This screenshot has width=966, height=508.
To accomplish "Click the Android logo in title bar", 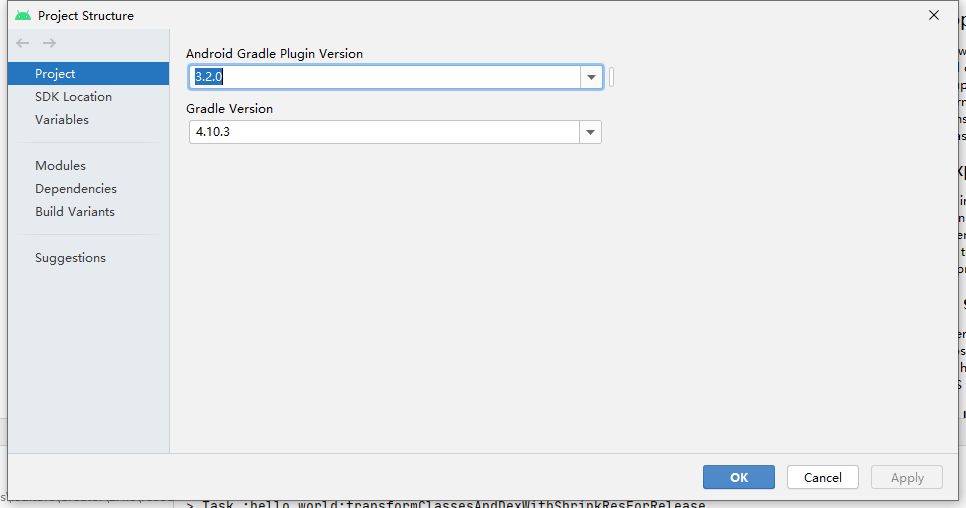I will click(x=23, y=15).
